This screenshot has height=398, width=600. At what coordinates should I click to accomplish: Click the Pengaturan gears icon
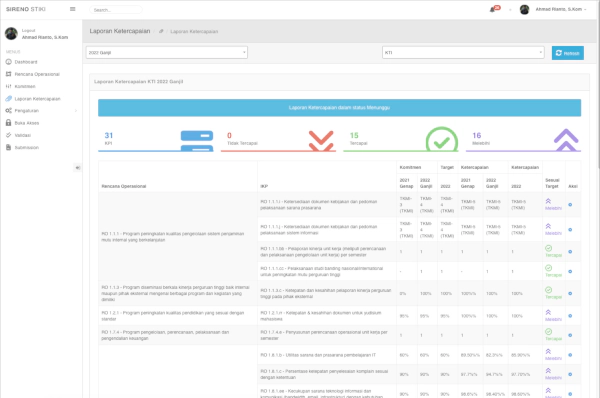[8, 111]
